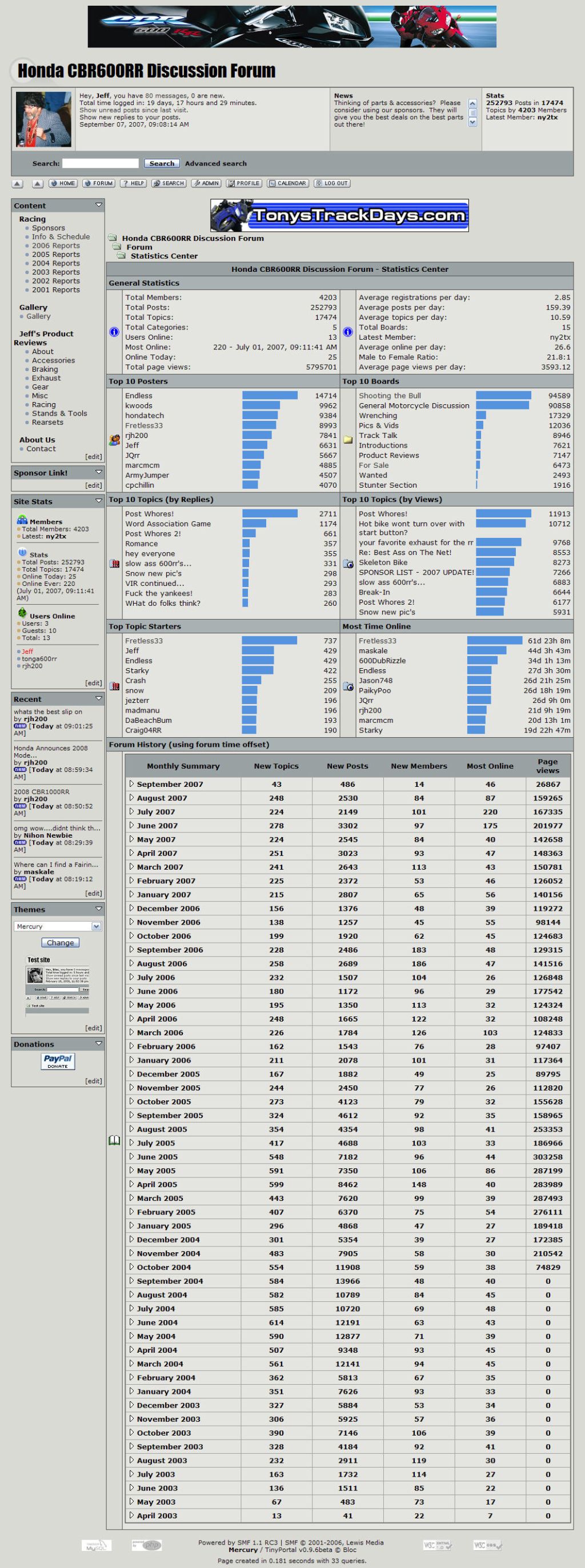Focus the forum search text field
Viewport: 585px width, 1568px height.
pos(101,164)
